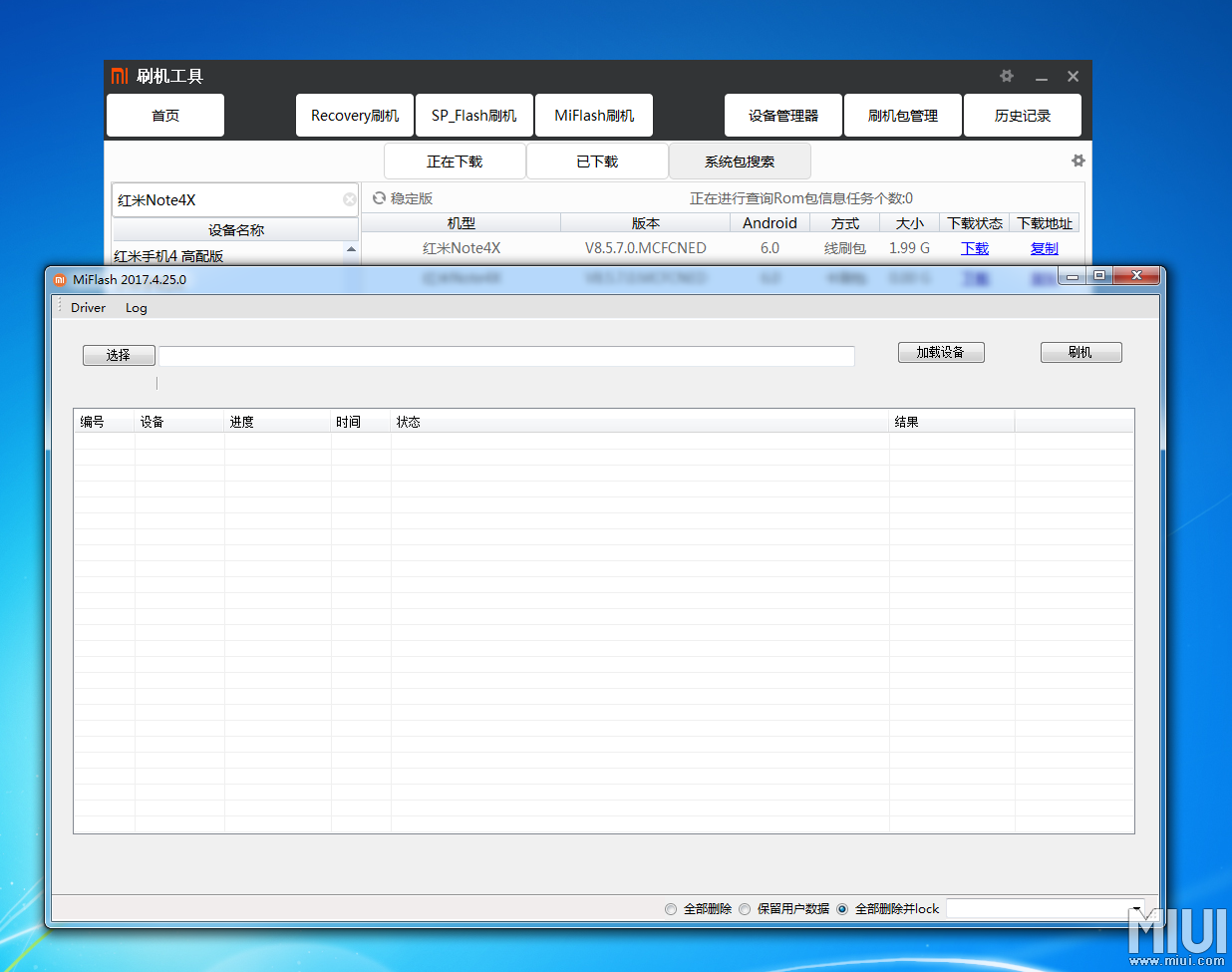Select the 全部删除 radio button

(x=670, y=908)
